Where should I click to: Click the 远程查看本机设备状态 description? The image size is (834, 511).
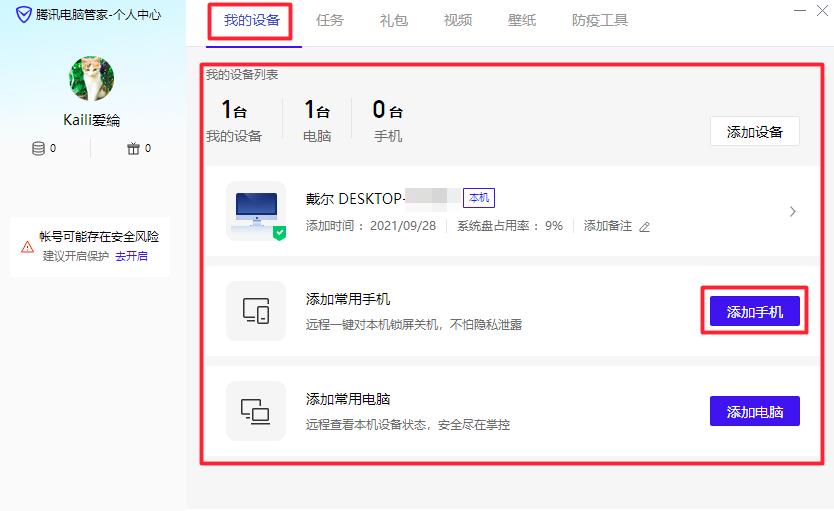(x=407, y=424)
